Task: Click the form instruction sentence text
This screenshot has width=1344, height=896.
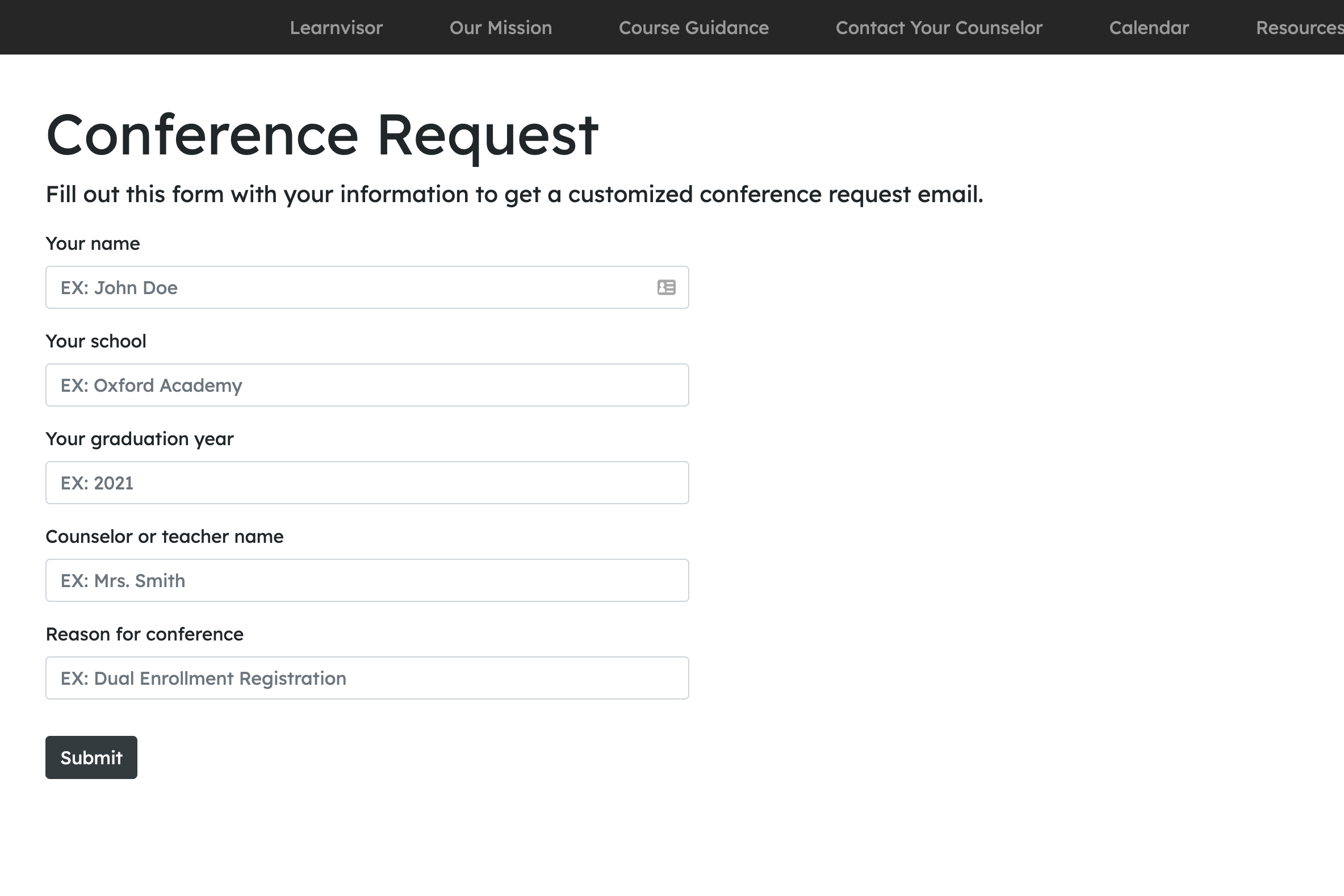Action: coord(514,195)
